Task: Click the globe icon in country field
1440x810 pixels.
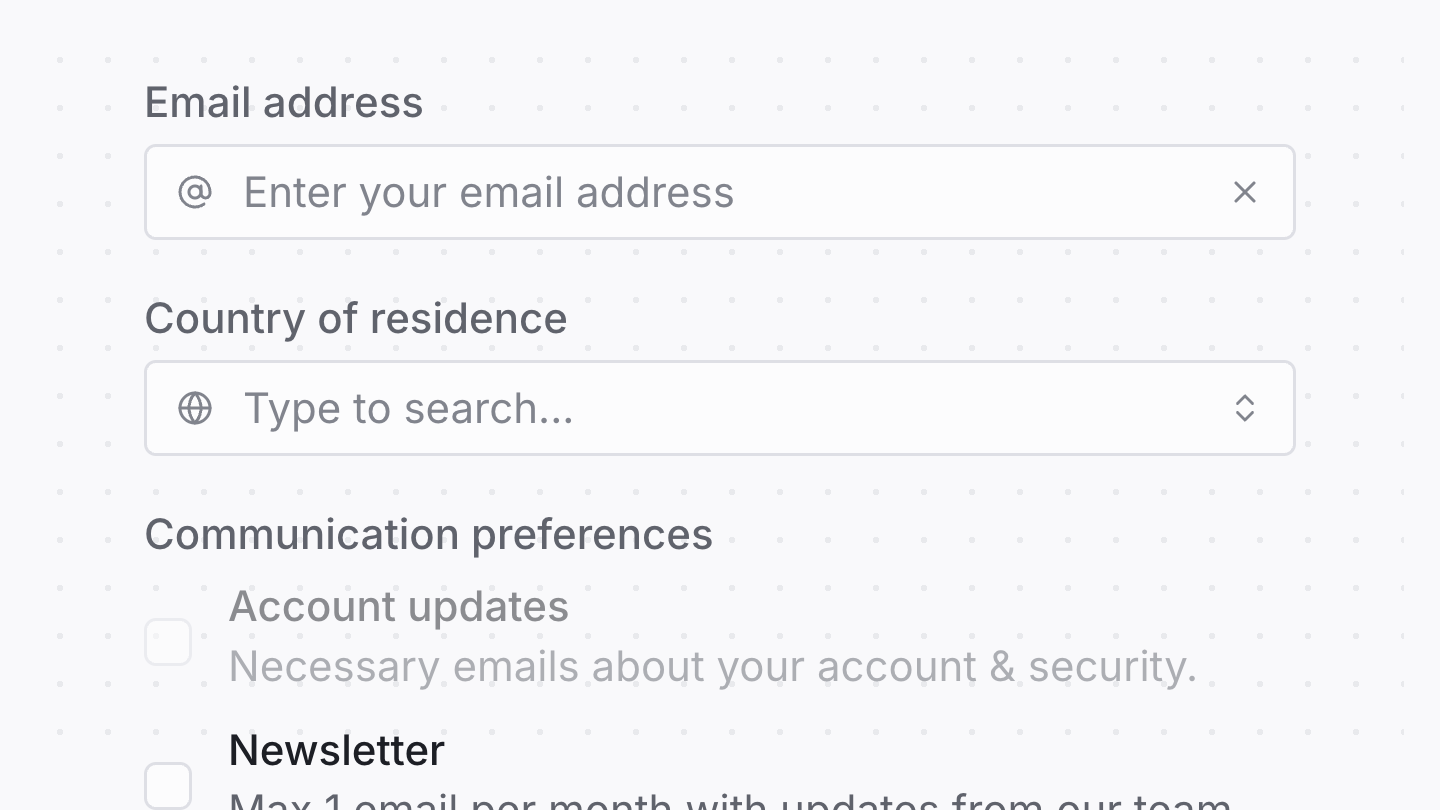Action: [195, 408]
